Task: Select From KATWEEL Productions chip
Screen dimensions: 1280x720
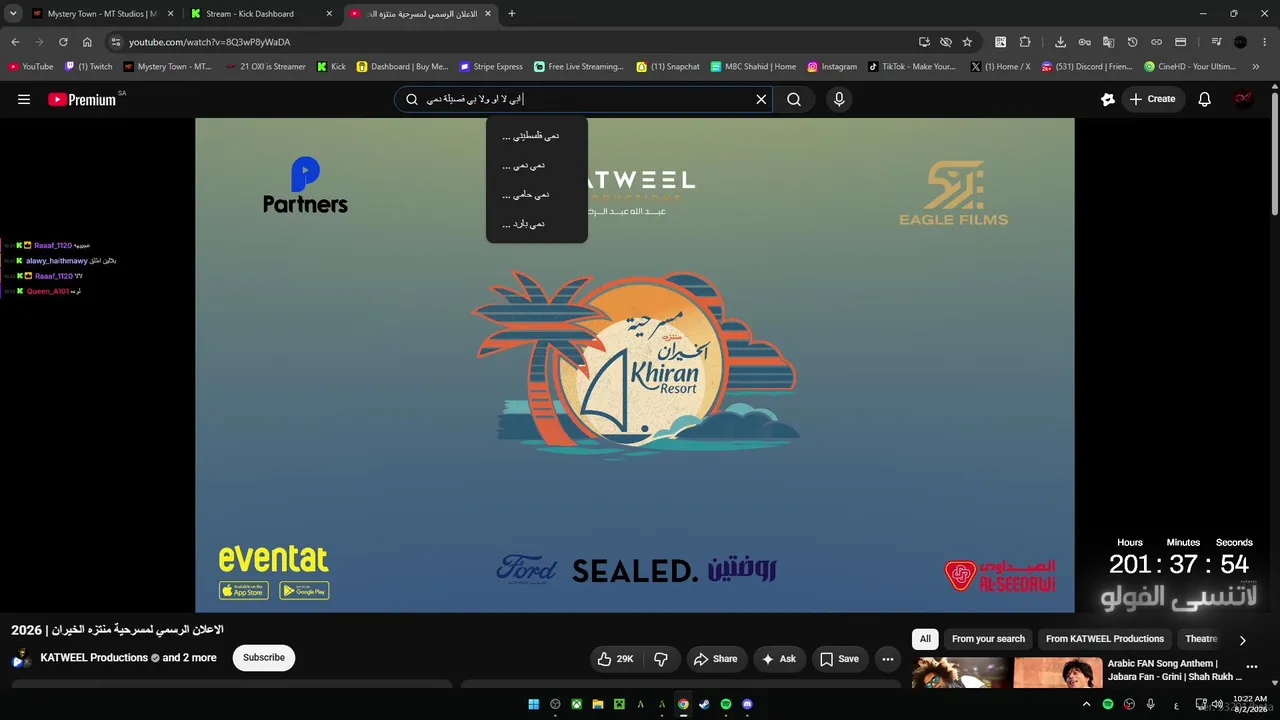Action: coord(1105,639)
